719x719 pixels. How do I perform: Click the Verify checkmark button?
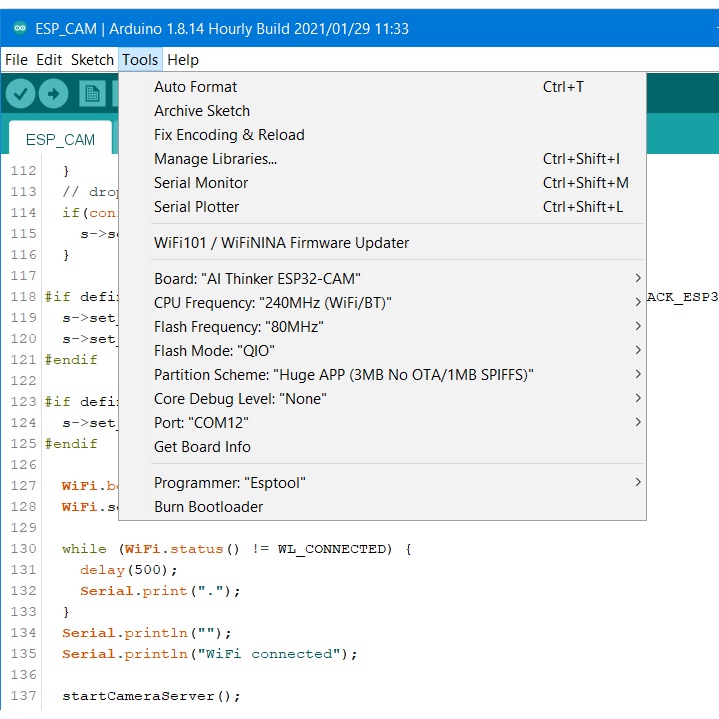[x=21, y=95]
